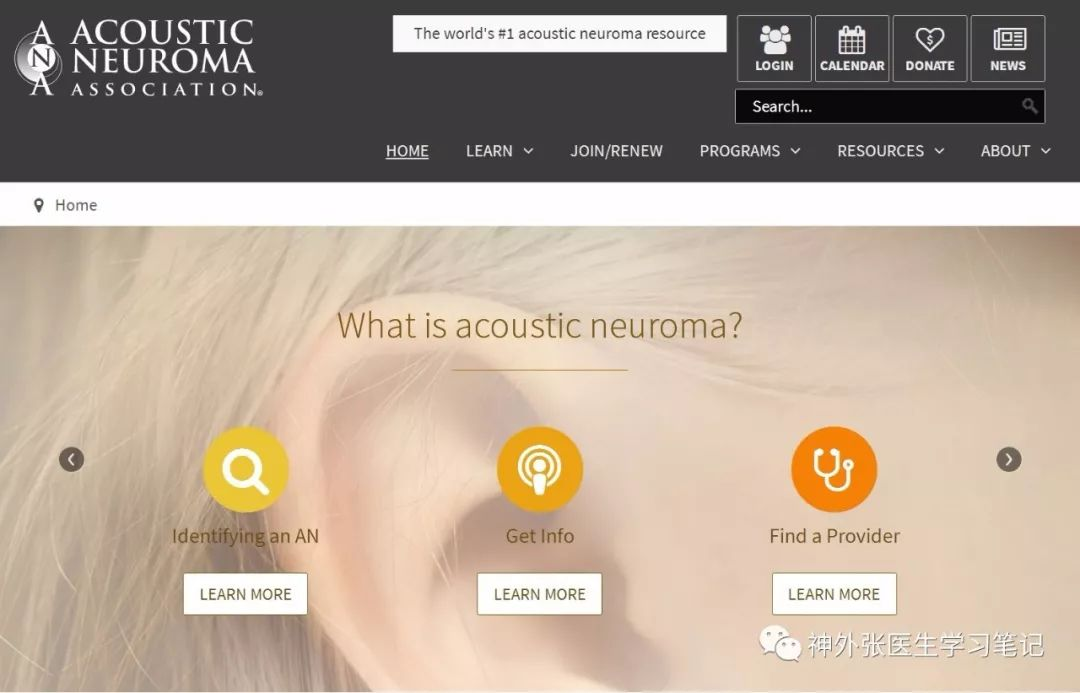Open the Calendar icon button
Viewport: 1080px width, 693px height.
tap(852, 48)
